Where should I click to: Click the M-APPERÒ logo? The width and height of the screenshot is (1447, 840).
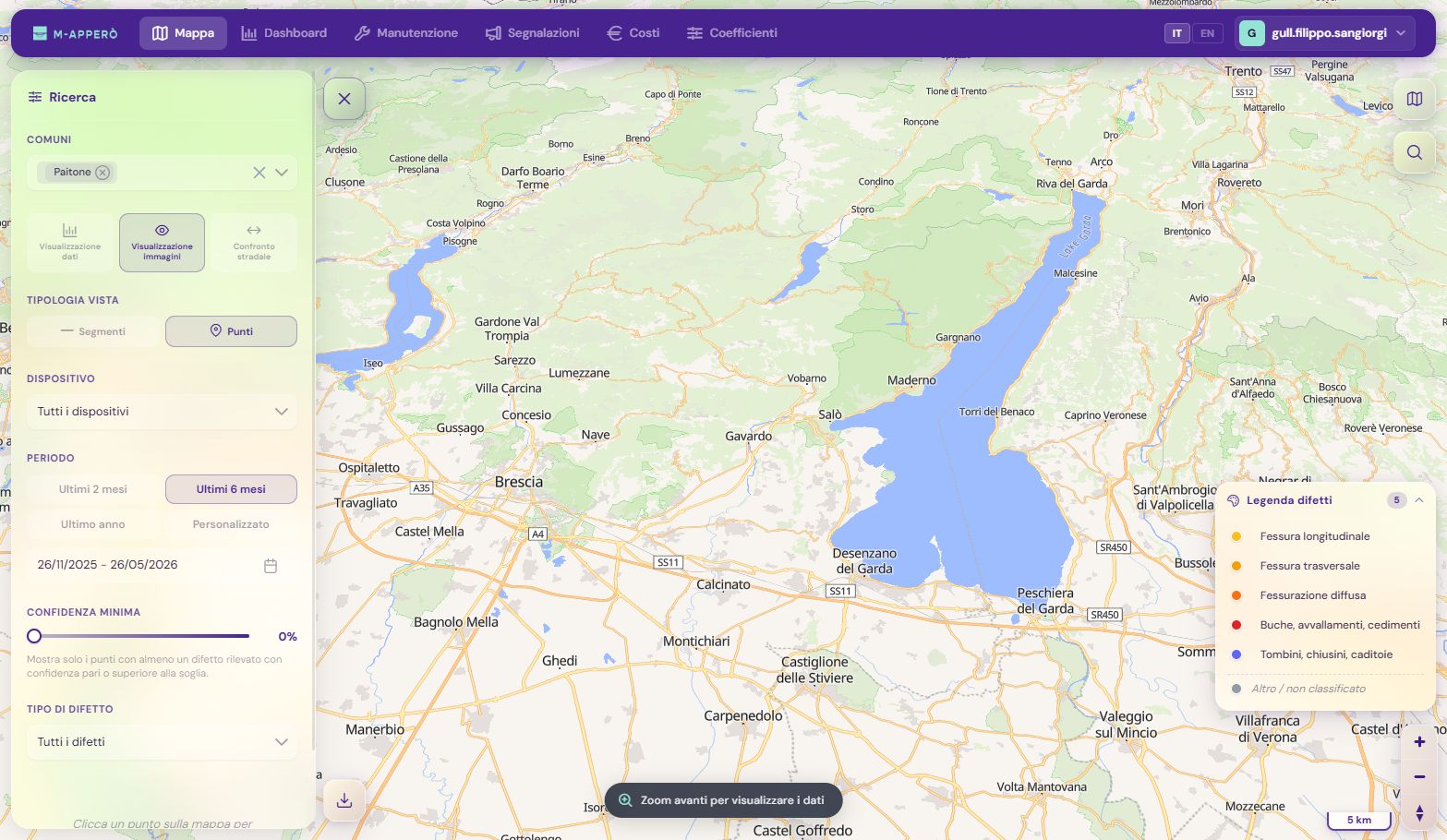pyautogui.click(x=75, y=33)
